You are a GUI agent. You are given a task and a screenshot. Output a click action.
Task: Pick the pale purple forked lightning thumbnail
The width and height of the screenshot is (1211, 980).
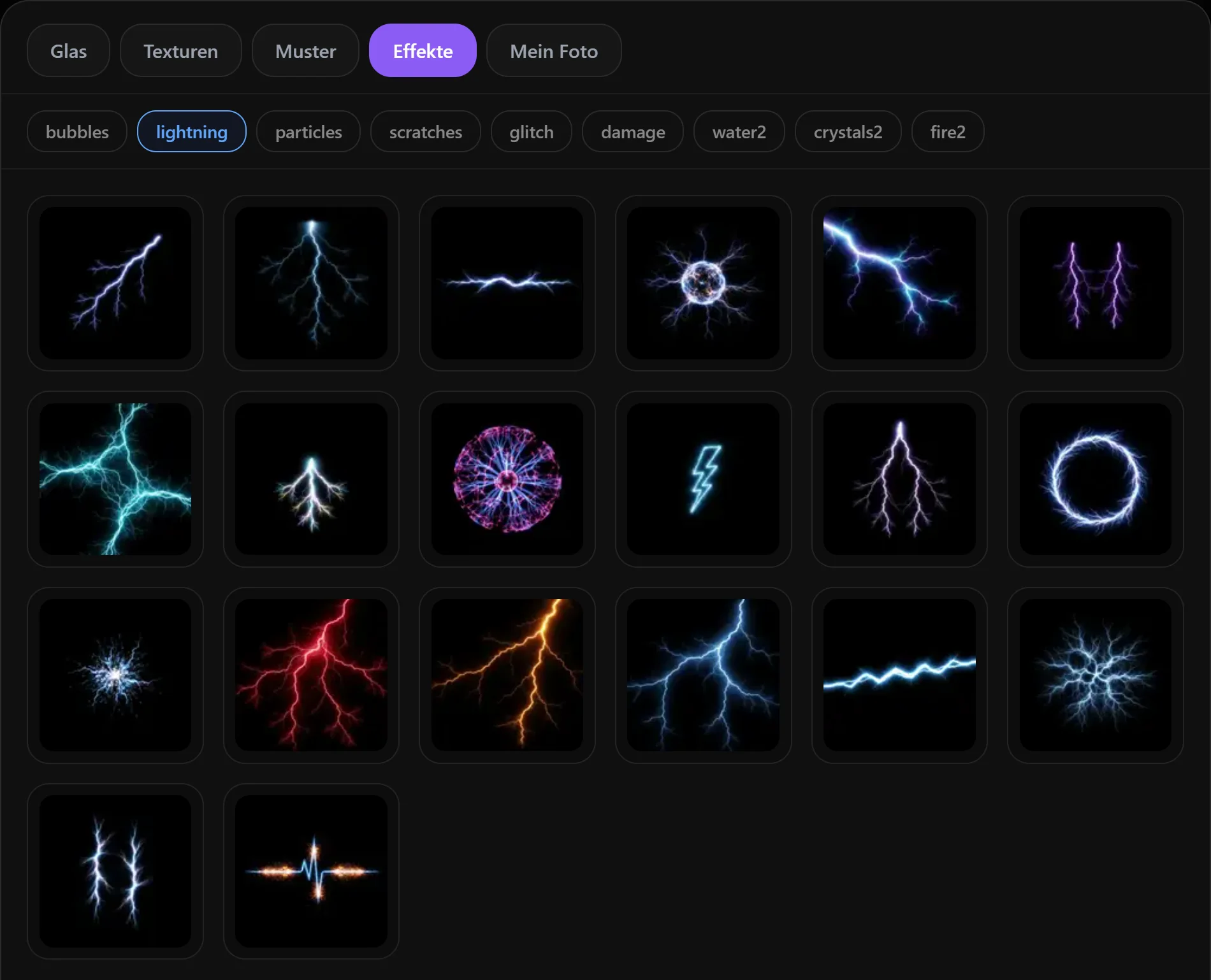click(x=899, y=479)
